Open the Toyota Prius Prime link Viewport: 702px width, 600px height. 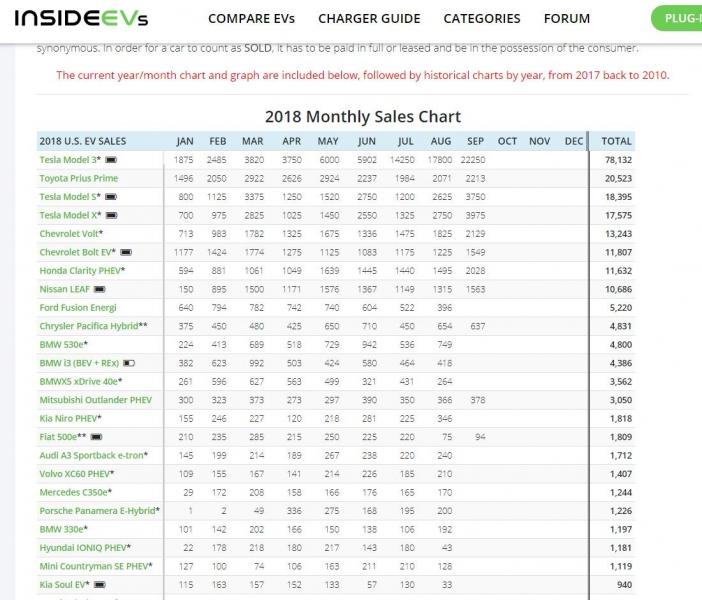click(x=78, y=178)
